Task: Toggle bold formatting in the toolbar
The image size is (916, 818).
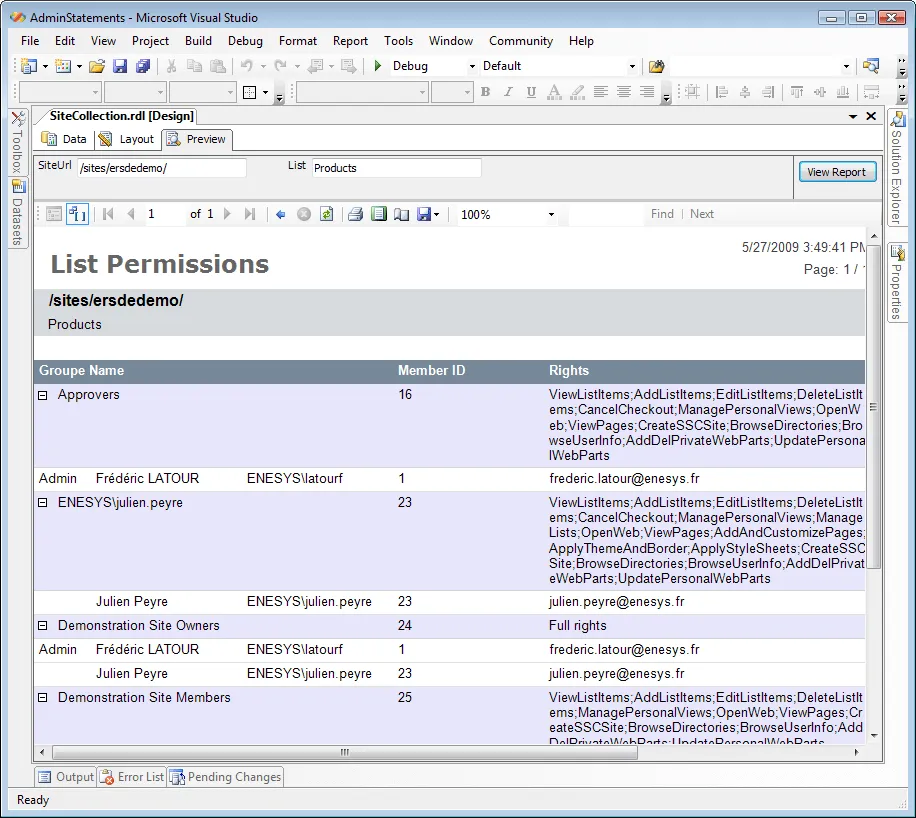Action: point(485,92)
